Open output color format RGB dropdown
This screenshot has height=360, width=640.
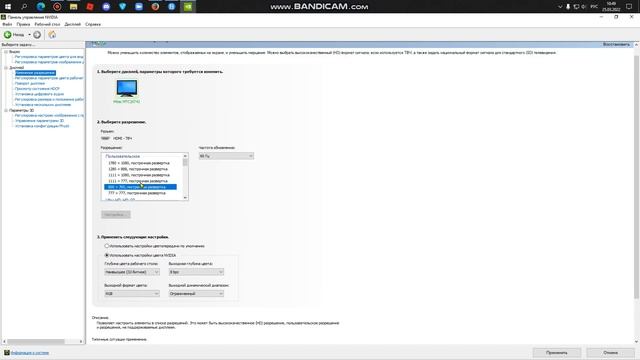[132, 293]
